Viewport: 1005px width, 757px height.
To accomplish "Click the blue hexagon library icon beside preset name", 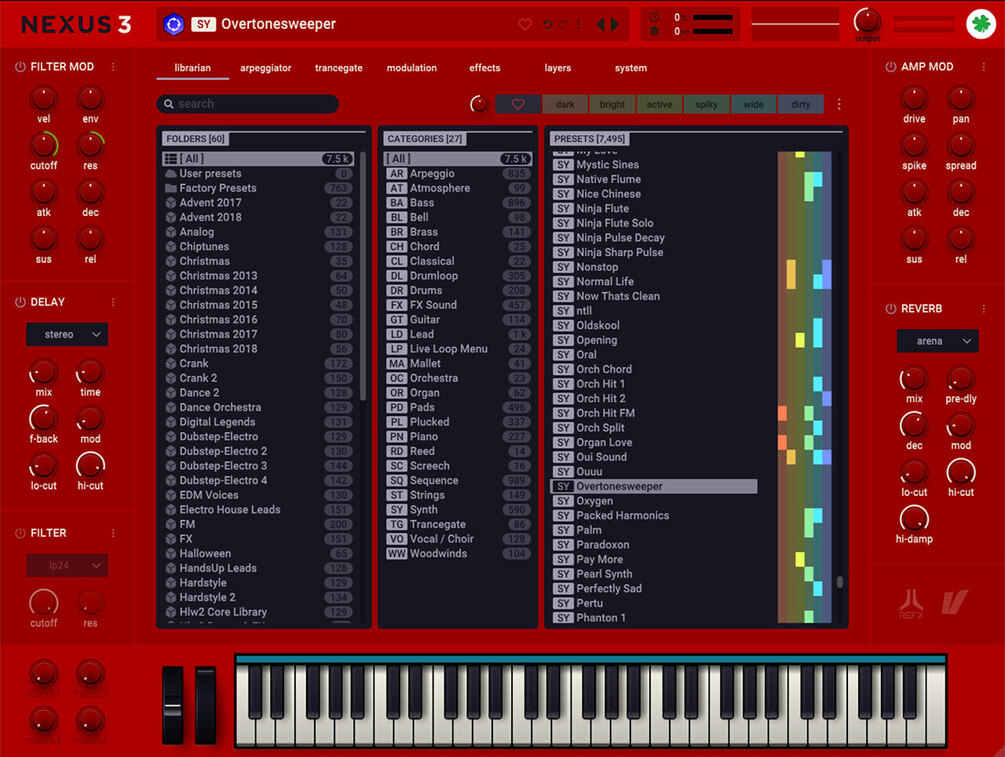I will pyautogui.click(x=174, y=24).
